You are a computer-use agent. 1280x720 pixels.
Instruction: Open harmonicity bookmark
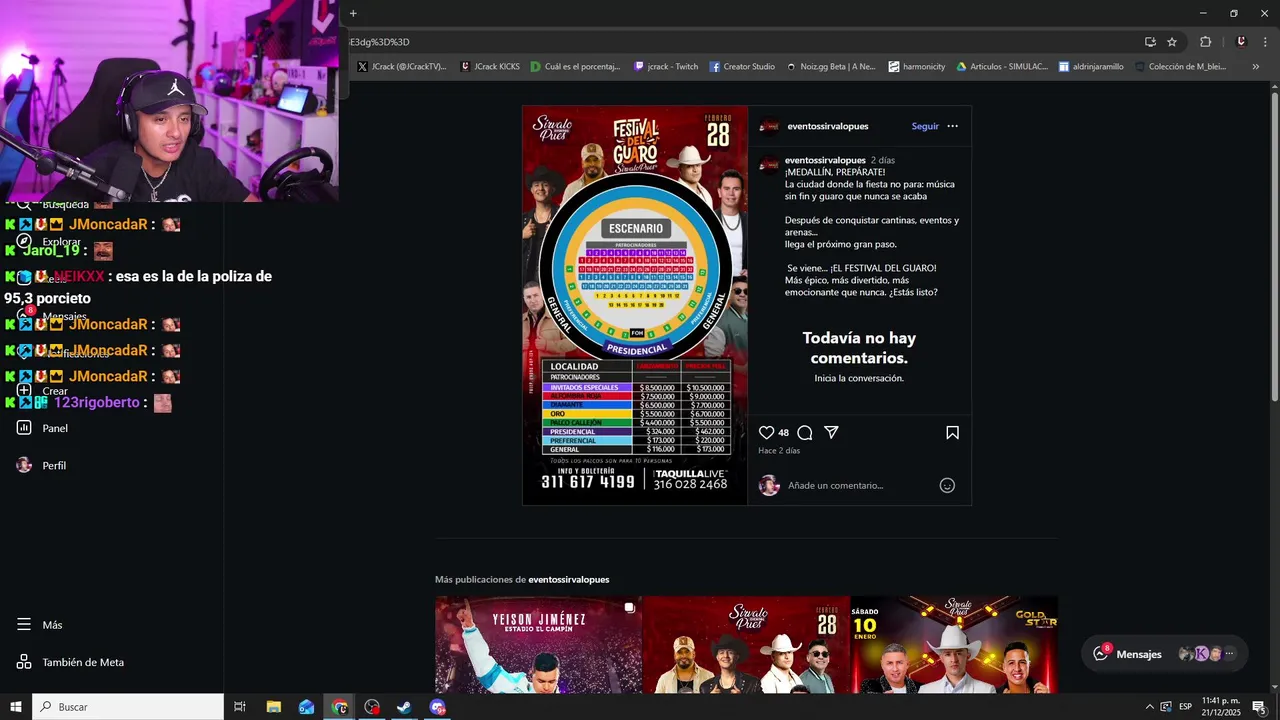[x=917, y=67]
